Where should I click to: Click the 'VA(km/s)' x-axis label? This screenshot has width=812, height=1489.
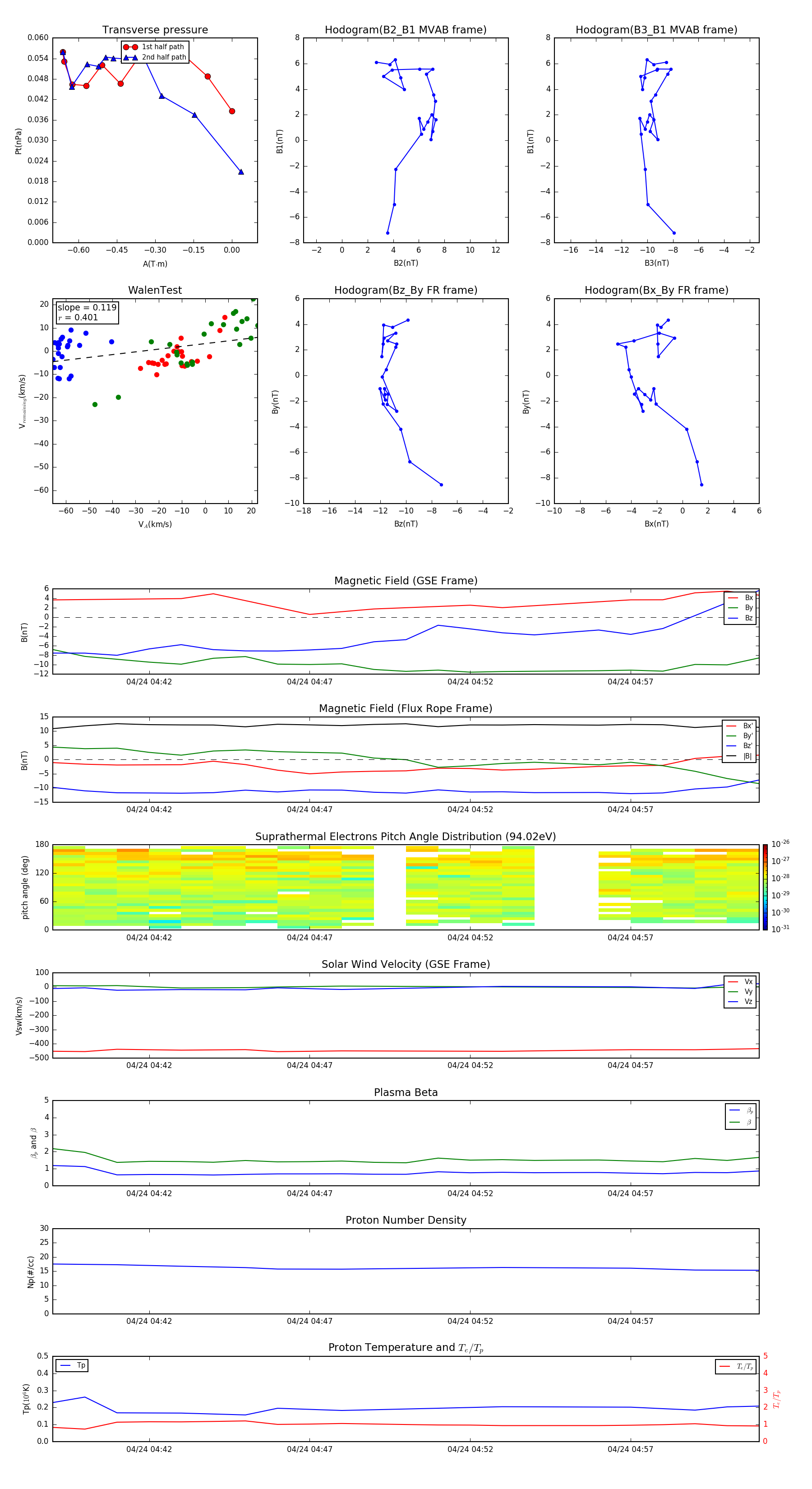155,525
